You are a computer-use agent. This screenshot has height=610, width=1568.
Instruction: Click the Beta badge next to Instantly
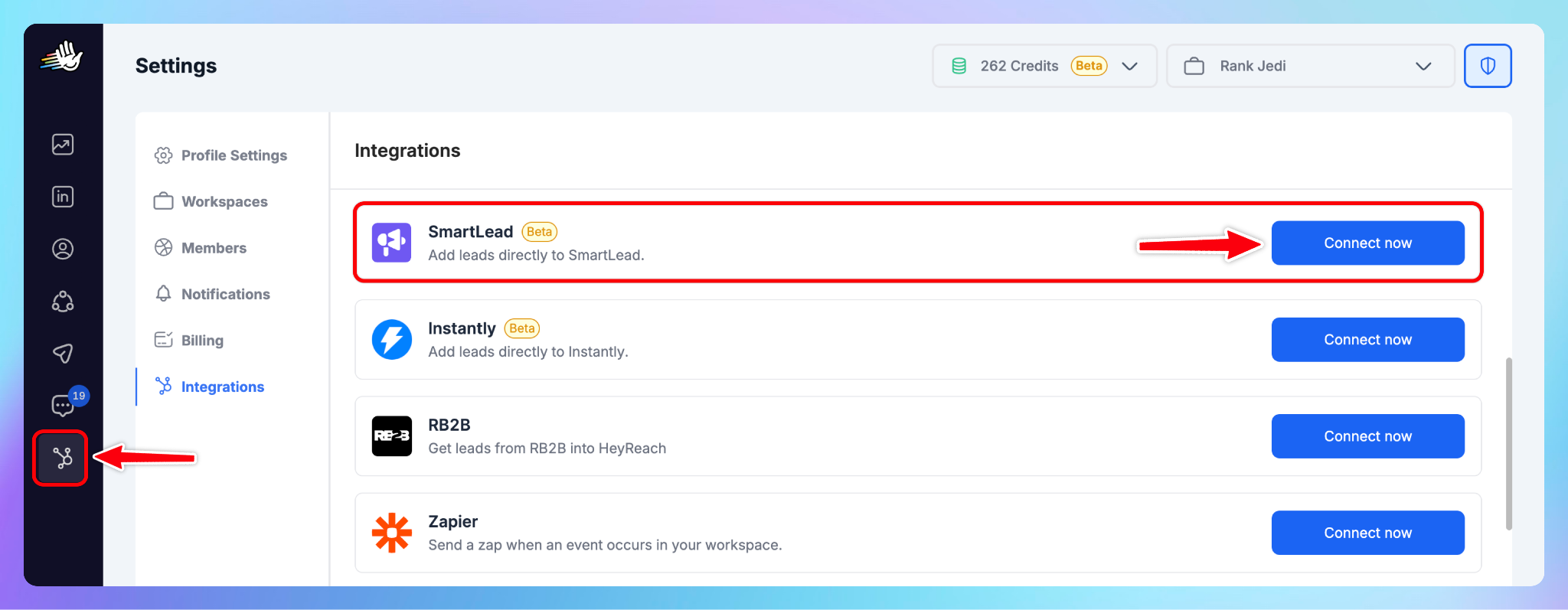[521, 328]
